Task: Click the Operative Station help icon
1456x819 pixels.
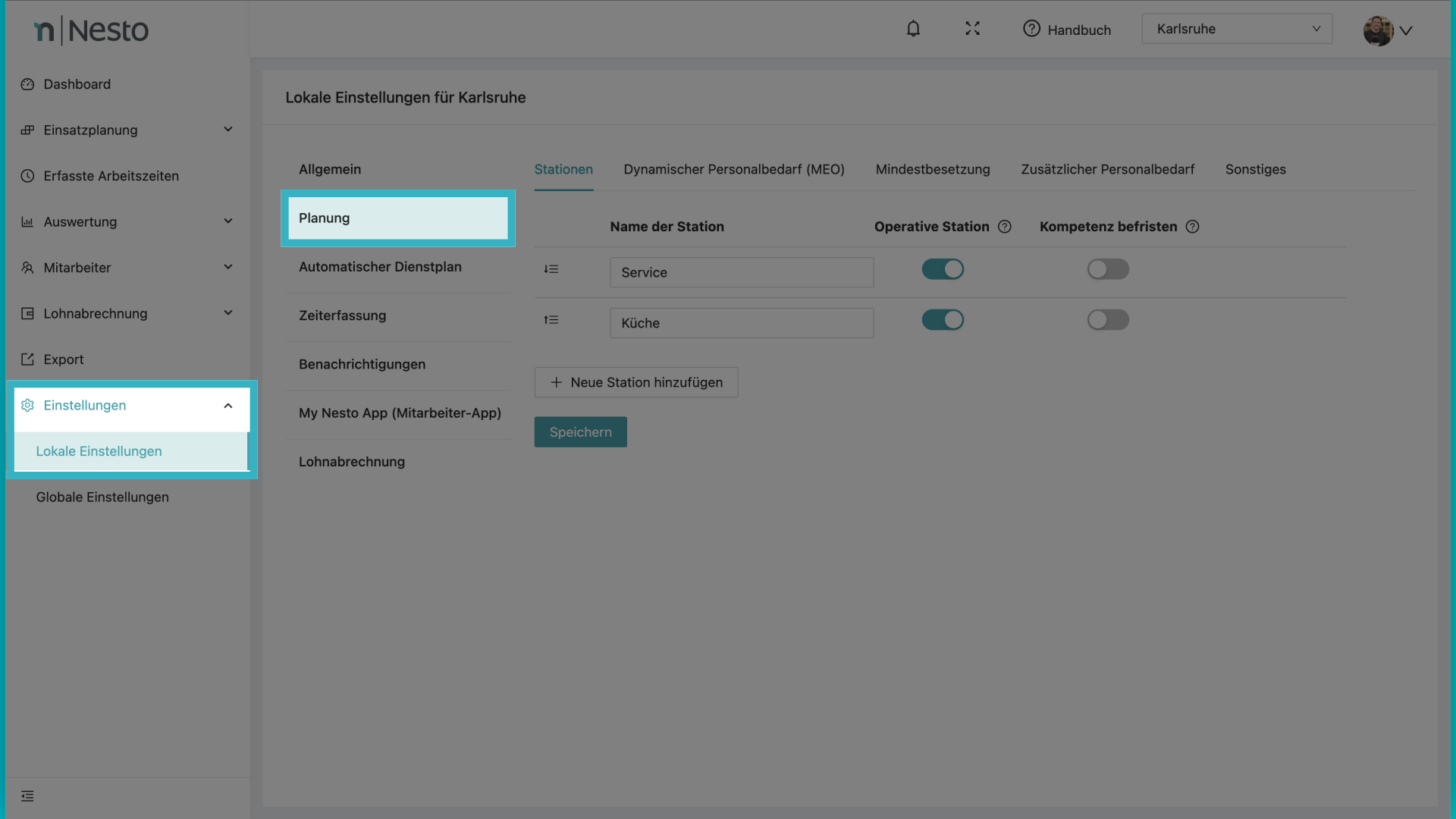Action: coord(1005,227)
